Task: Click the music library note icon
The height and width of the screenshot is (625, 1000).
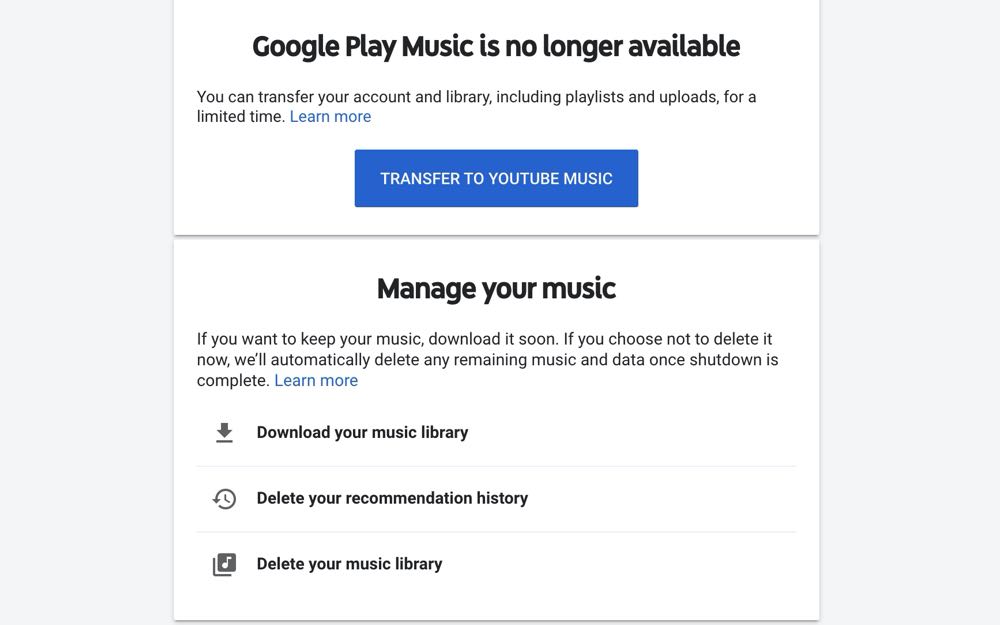Action: pos(224,564)
